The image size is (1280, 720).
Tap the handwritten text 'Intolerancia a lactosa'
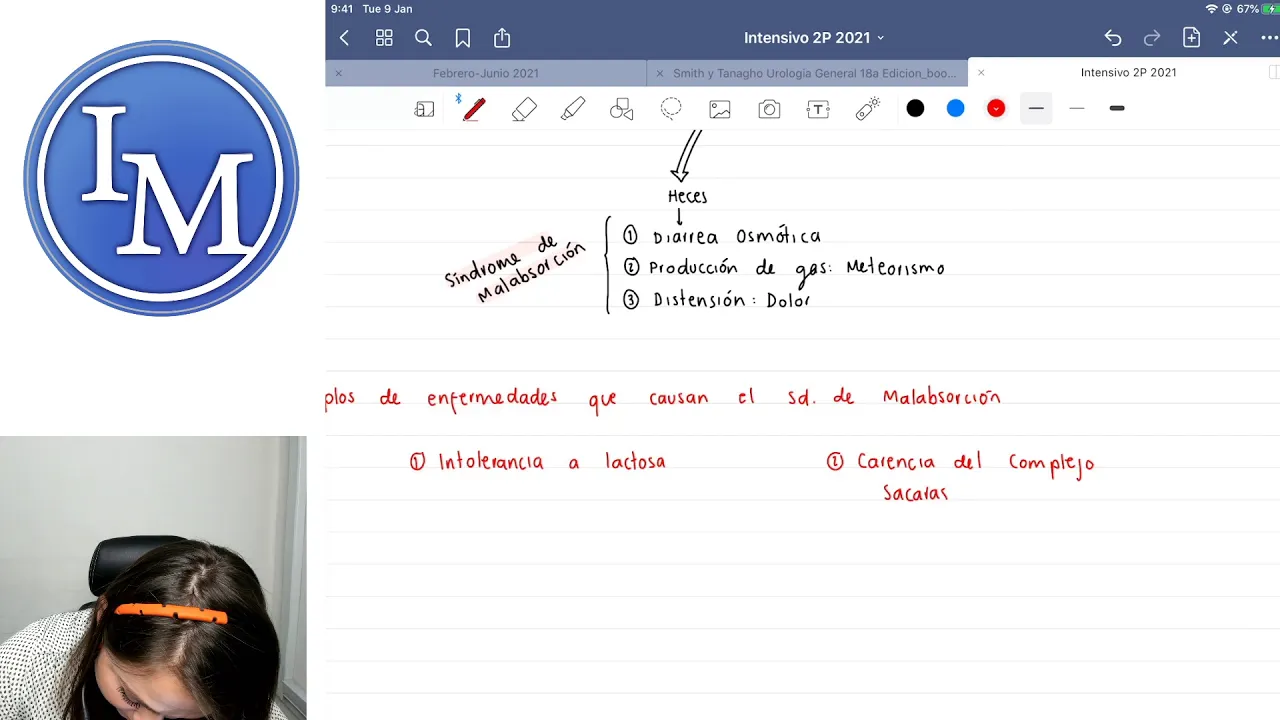click(552, 462)
